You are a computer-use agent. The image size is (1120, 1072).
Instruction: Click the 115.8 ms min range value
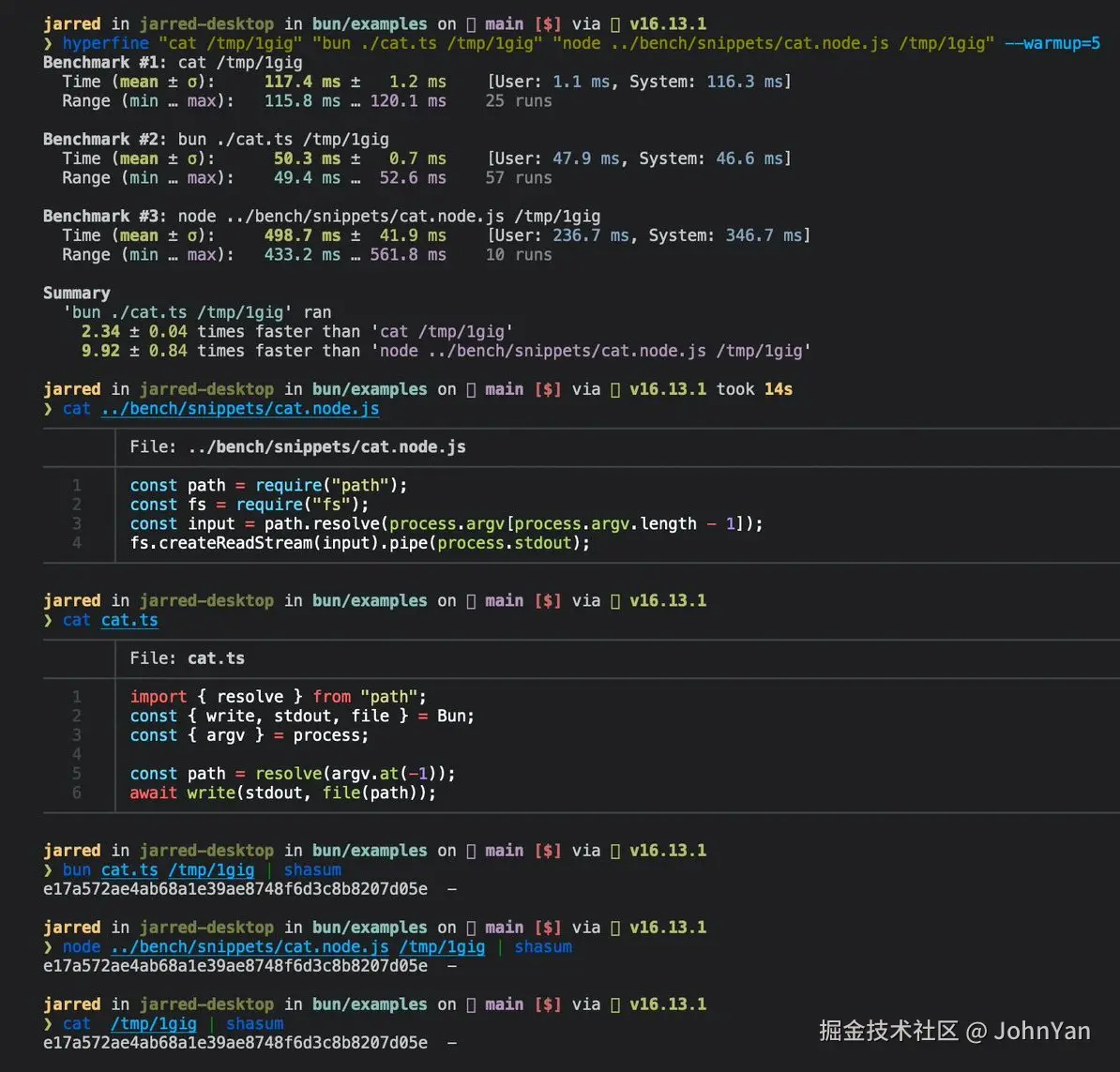[x=302, y=101]
